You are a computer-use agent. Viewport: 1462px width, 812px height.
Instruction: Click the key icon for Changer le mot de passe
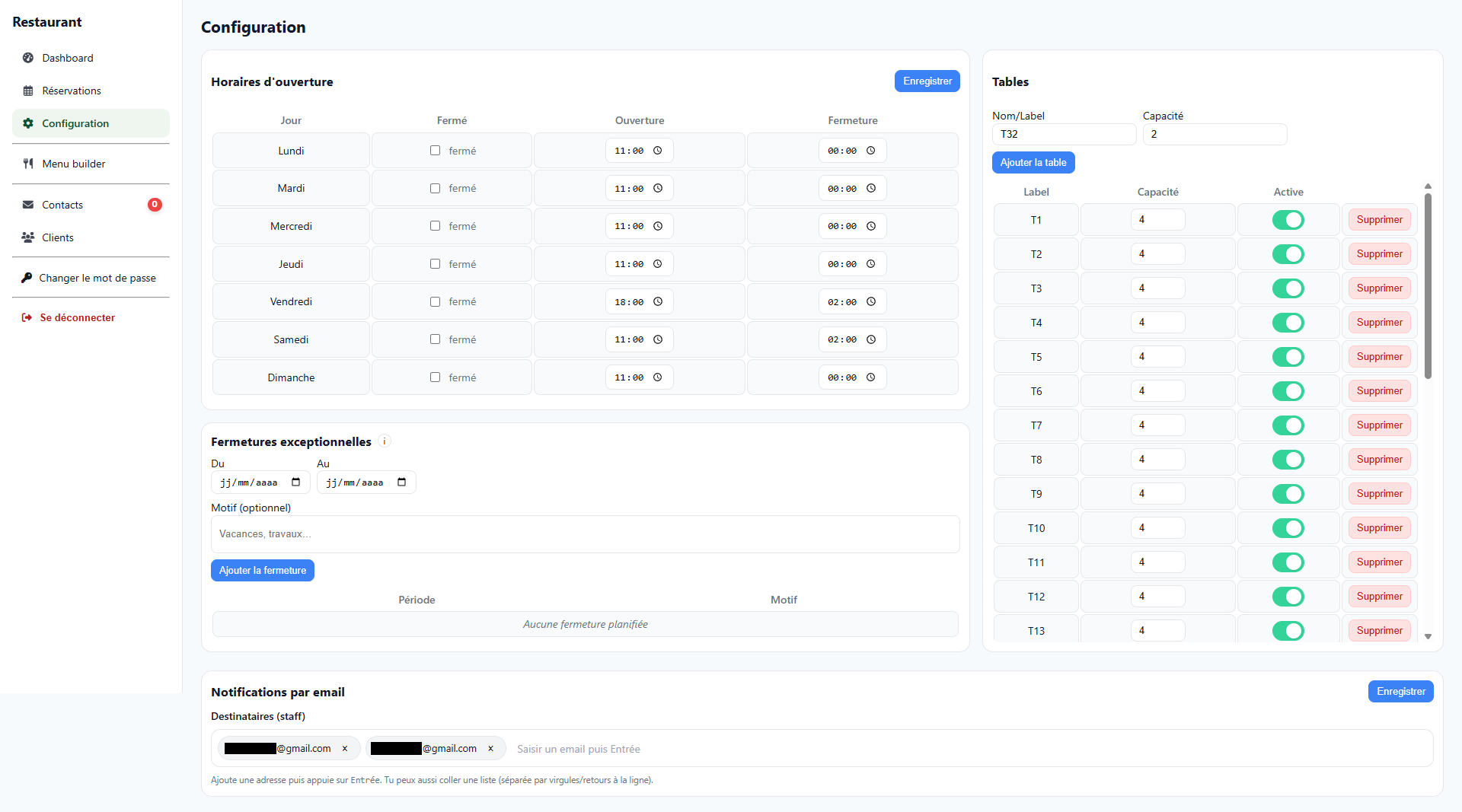(27, 278)
